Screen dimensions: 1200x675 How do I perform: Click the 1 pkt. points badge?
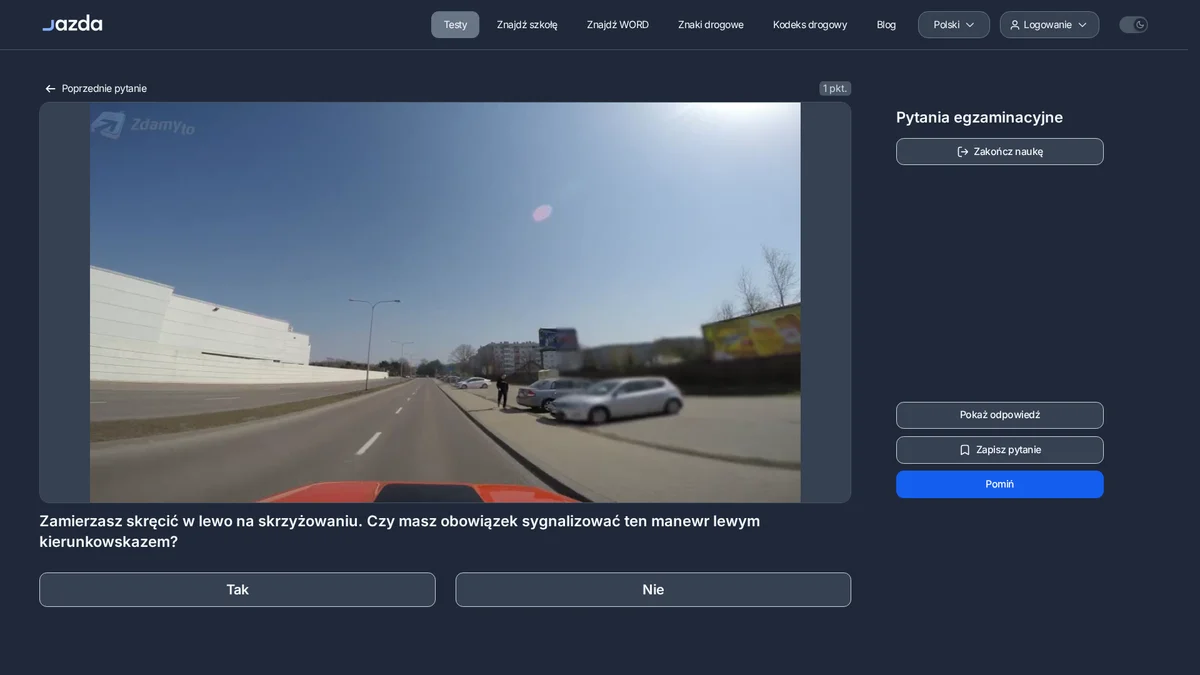835,89
